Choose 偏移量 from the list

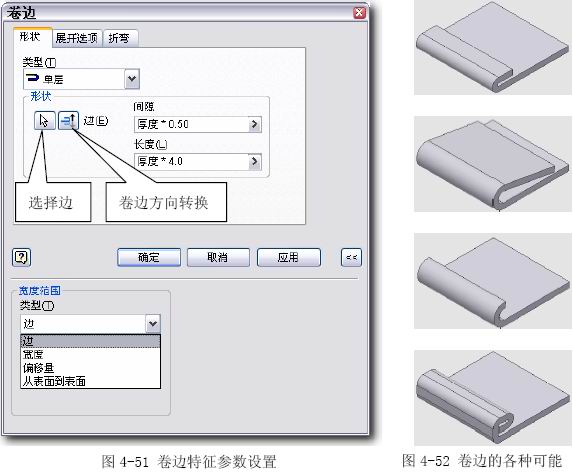[90, 368]
